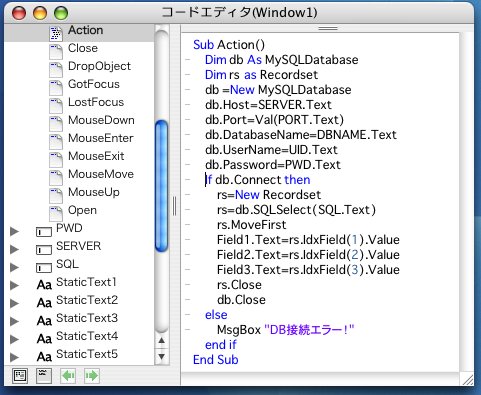Screen dimensions: 481x395
Task: Select the MouseDown event handler
Action: point(101,120)
